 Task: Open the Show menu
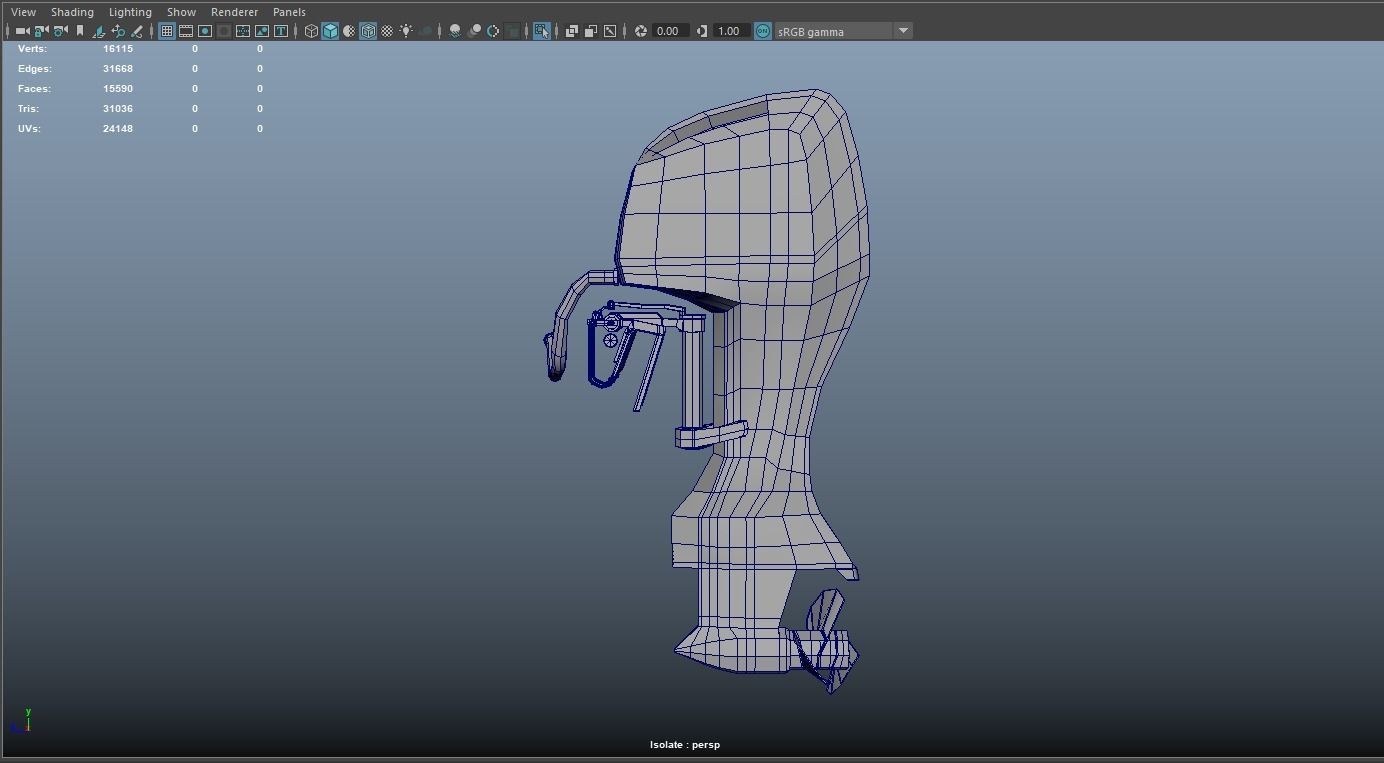click(x=181, y=12)
